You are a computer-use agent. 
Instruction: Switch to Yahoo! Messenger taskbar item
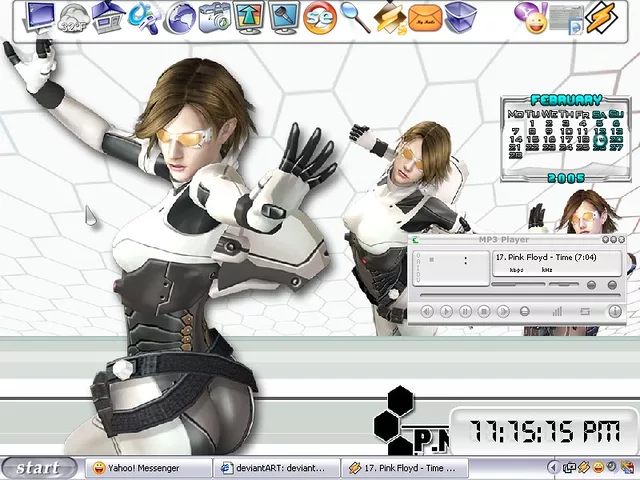point(148,468)
